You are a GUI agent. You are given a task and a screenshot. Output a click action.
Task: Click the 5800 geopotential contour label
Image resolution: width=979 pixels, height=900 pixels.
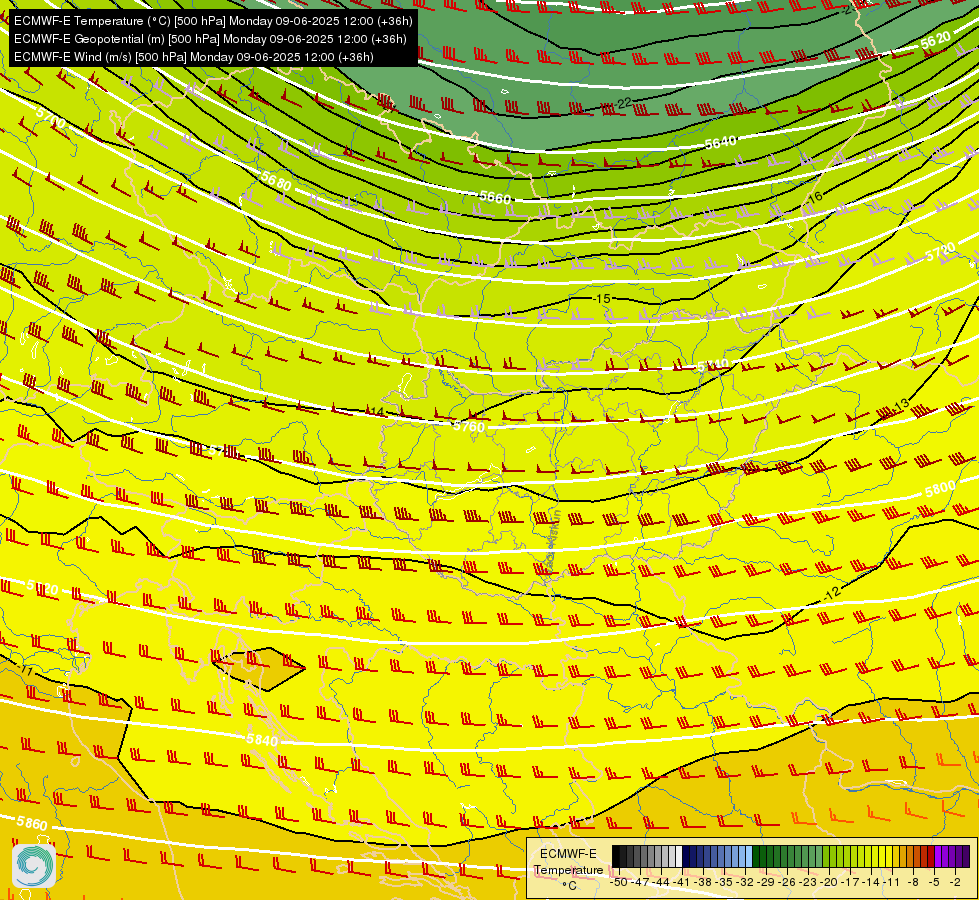tap(940, 488)
